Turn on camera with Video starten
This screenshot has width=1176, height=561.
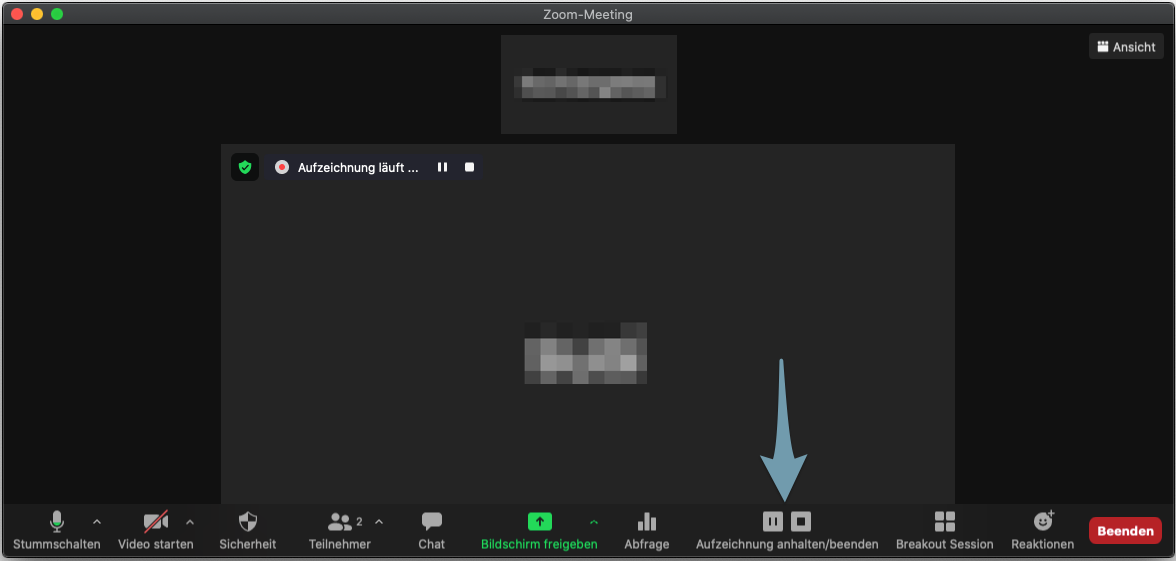point(155,522)
